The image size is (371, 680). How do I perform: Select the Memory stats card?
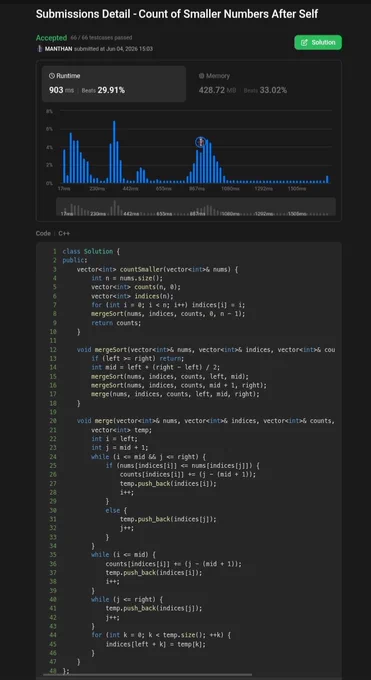click(263, 84)
